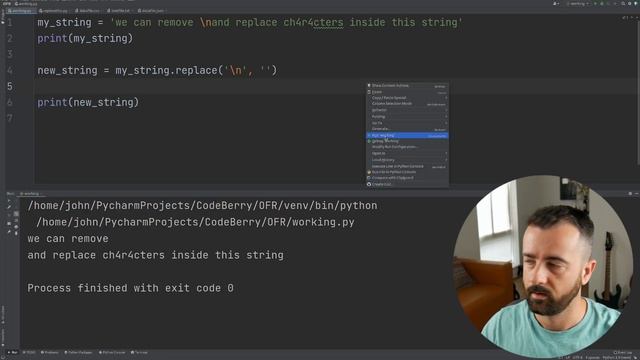The width and height of the screenshot is (640, 360).
Task: Click the new_string assignment code line
Action: pyautogui.click(x=157, y=70)
